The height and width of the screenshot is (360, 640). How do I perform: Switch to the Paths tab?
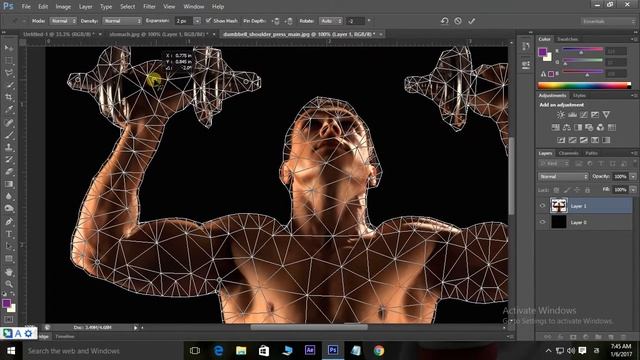(x=591, y=153)
